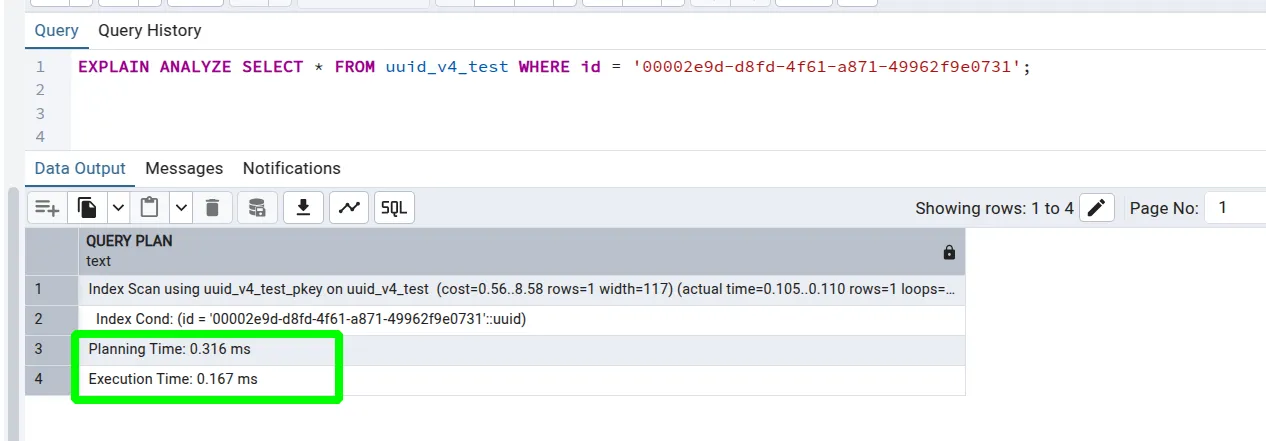Click row number 3 header
The height and width of the screenshot is (441, 1266).
coord(51,350)
